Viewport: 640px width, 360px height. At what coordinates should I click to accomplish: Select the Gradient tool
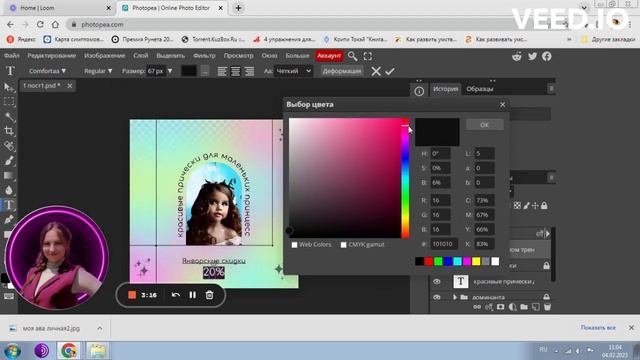pyautogui.click(x=9, y=176)
